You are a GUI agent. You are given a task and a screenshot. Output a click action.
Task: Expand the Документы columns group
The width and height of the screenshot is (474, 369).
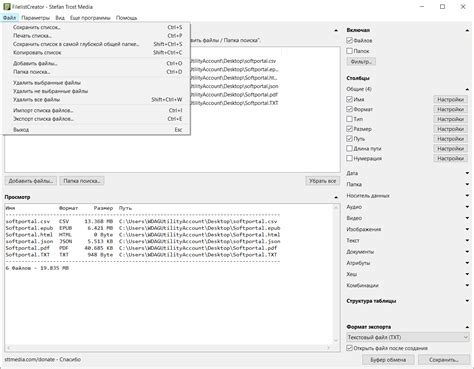pos(467,252)
